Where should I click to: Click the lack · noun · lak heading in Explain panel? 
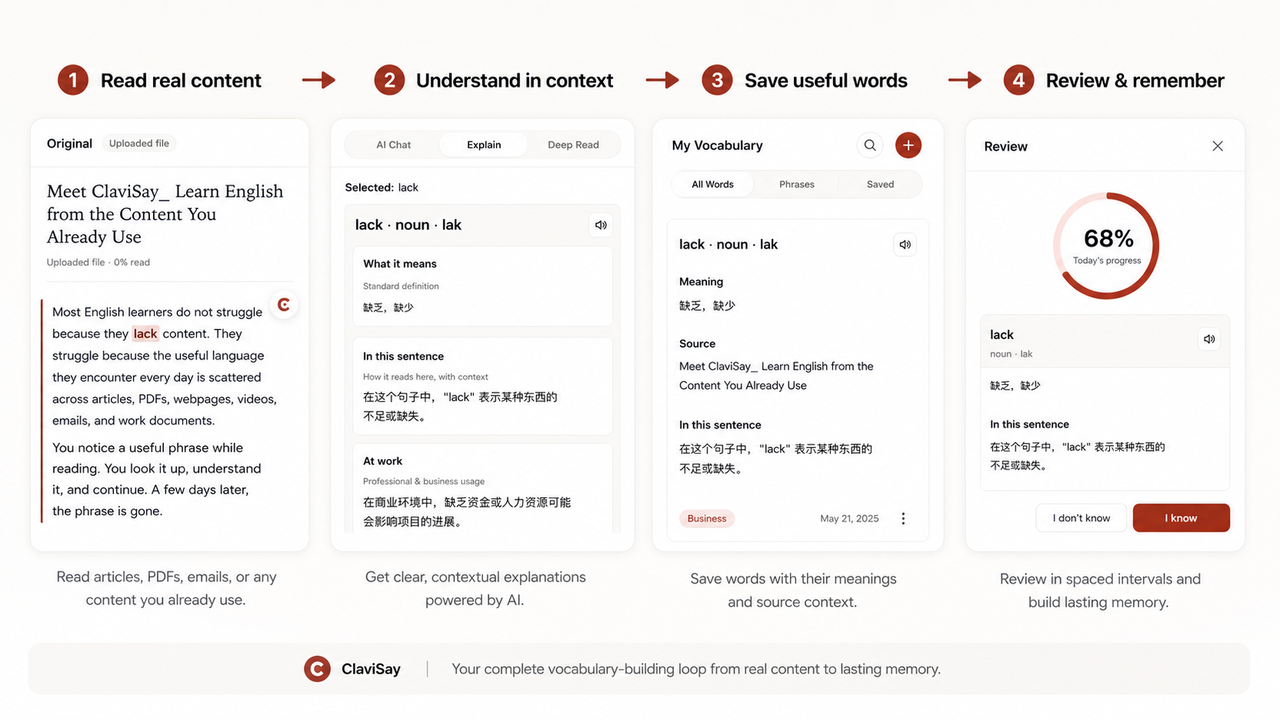pyautogui.click(x=408, y=225)
